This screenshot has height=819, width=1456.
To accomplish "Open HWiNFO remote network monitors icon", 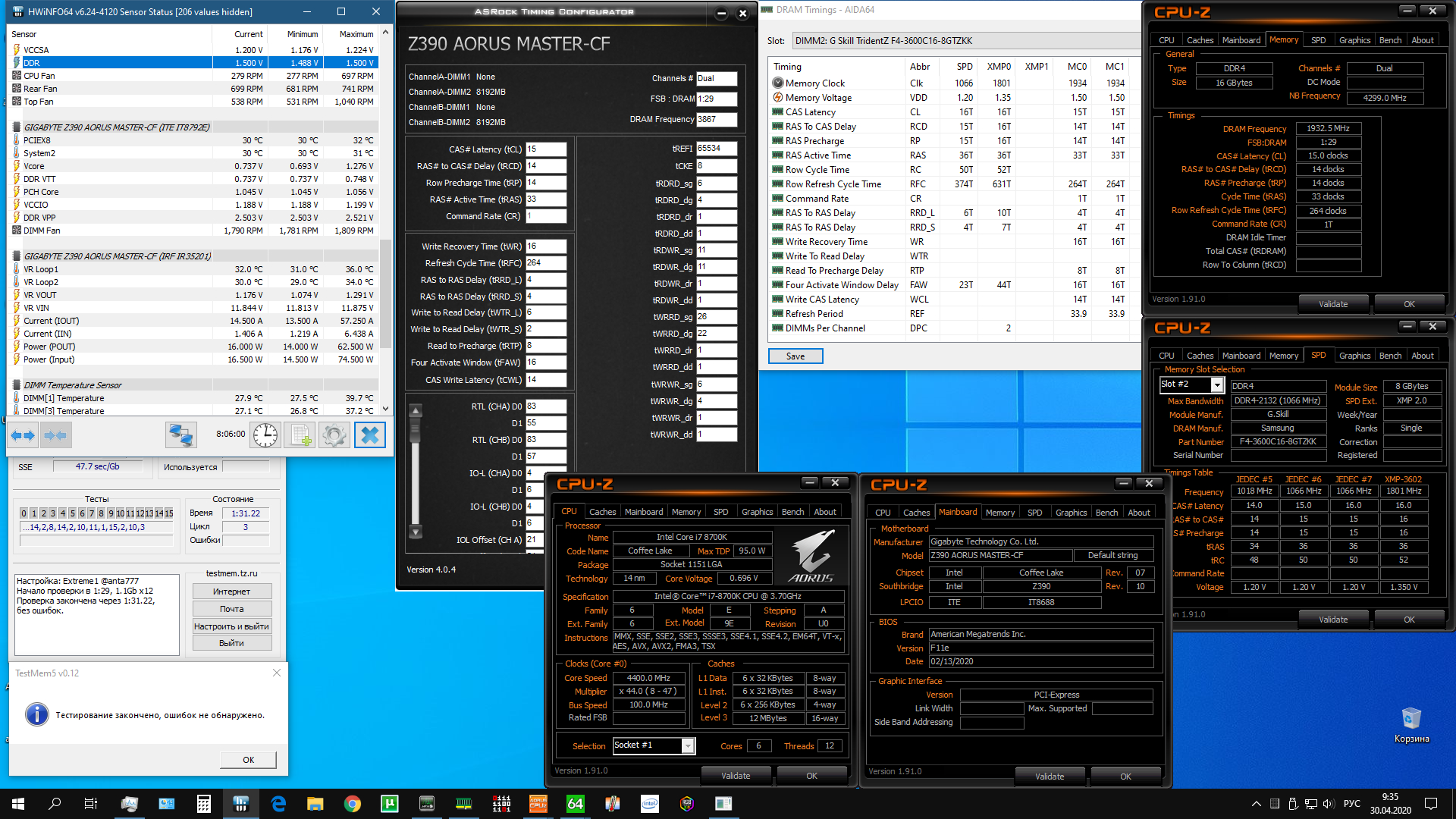I will pyautogui.click(x=181, y=435).
